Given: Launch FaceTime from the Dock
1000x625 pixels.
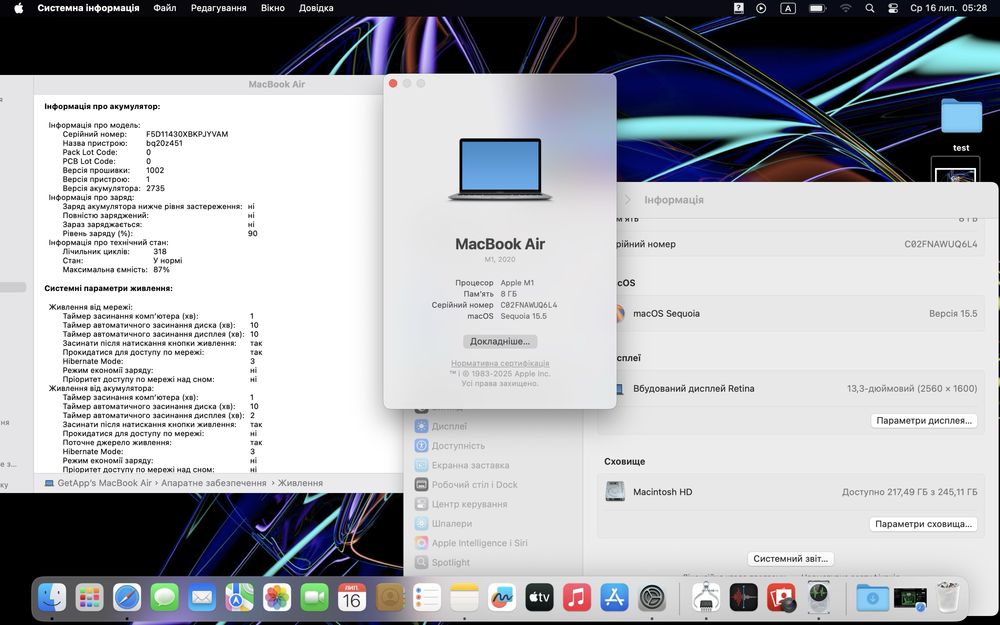Looking at the screenshot, I should [x=314, y=598].
